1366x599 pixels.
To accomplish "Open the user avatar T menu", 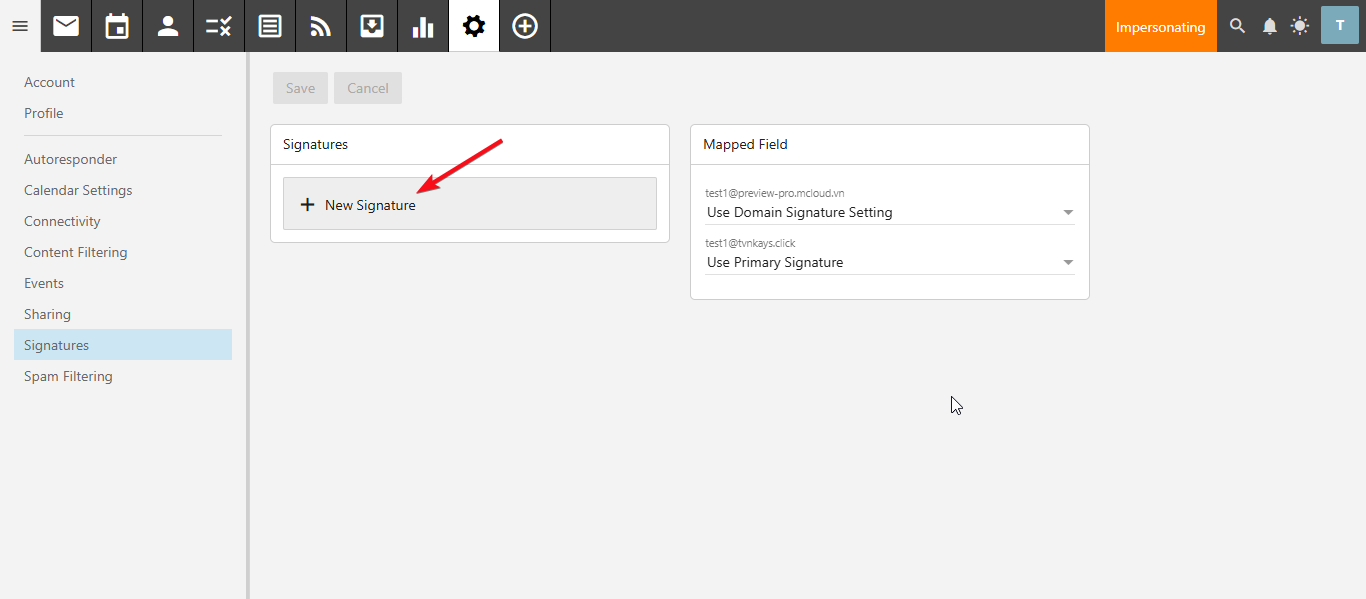I will [1339, 26].
